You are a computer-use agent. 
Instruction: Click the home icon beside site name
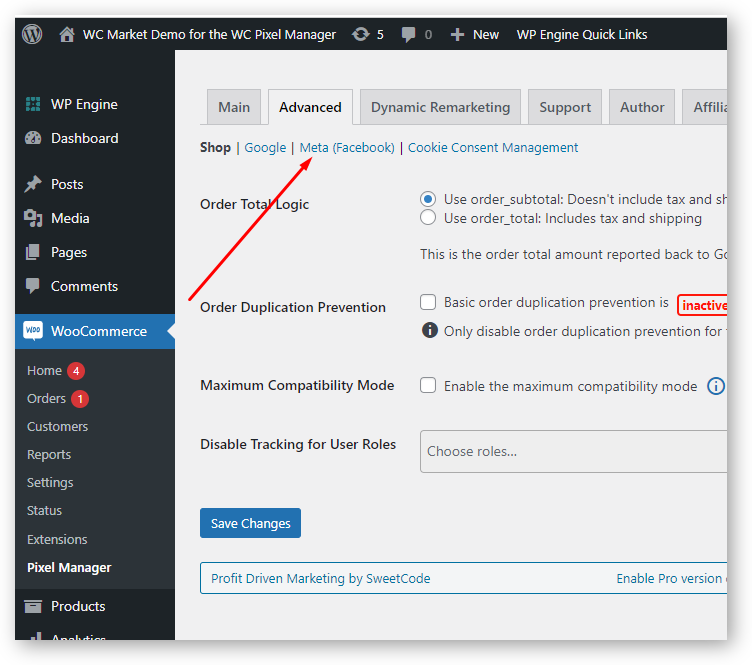[x=67, y=35]
